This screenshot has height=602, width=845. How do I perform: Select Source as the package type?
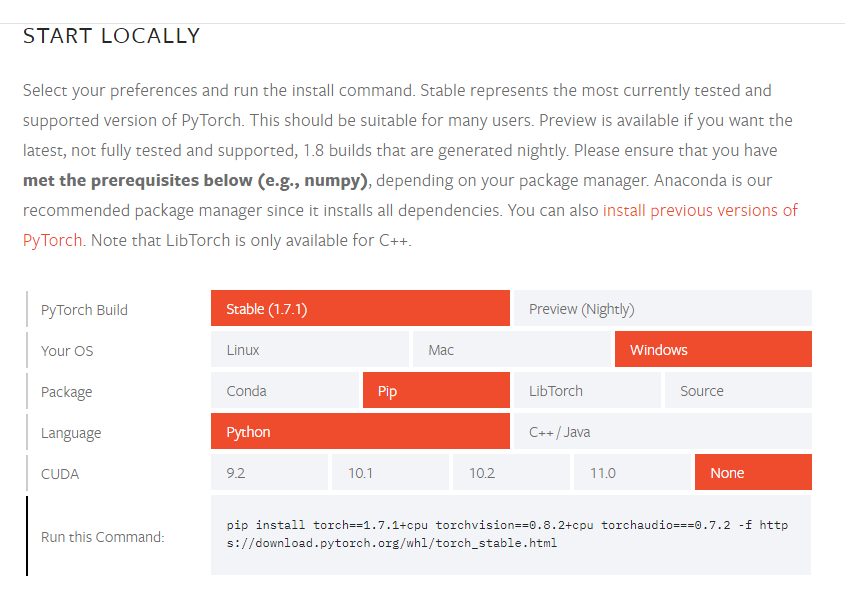coord(738,390)
